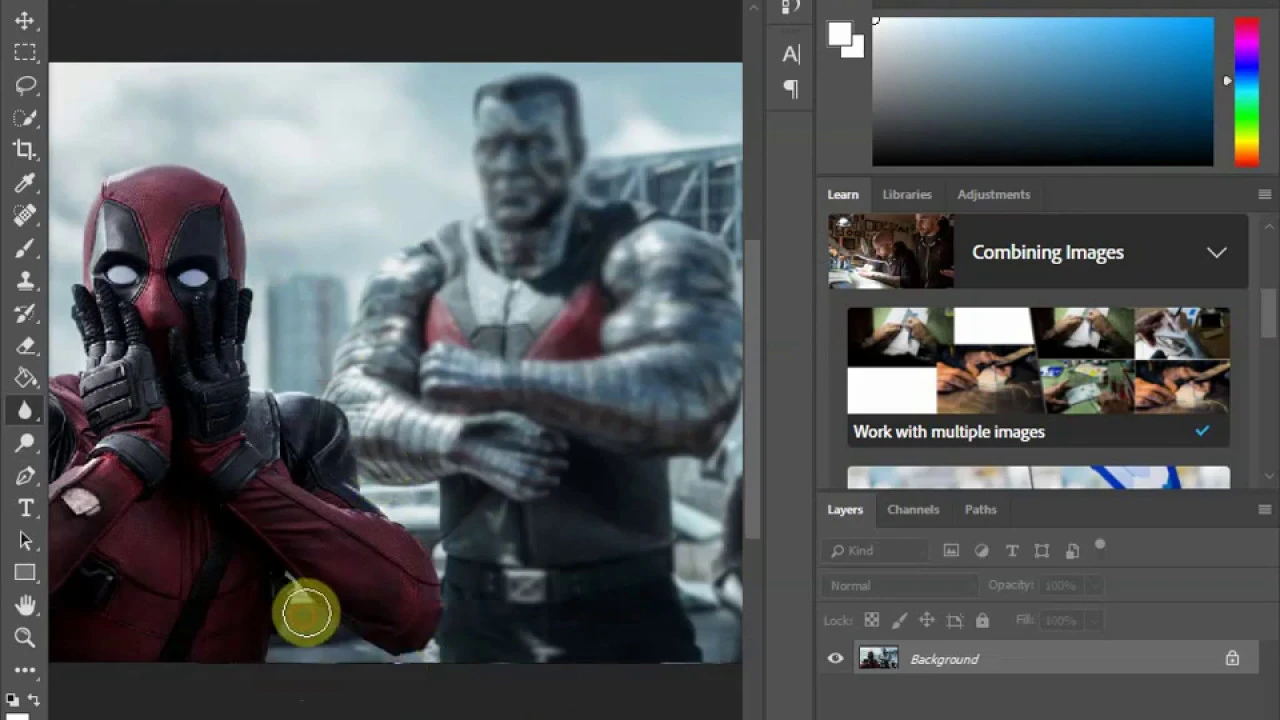The width and height of the screenshot is (1280, 720).
Task: Select the Lasso tool
Action: [x=25, y=85]
